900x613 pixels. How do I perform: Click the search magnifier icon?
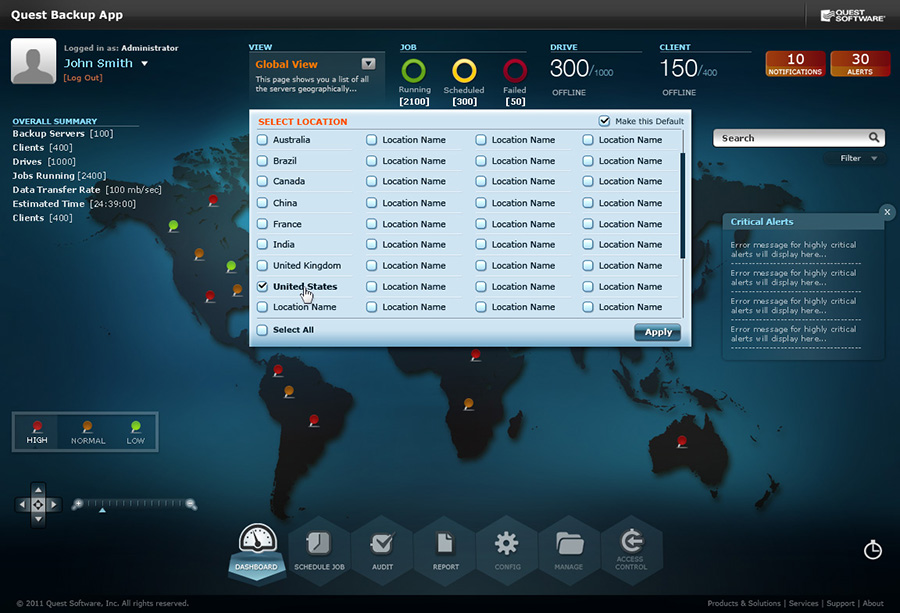[x=874, y=138]
